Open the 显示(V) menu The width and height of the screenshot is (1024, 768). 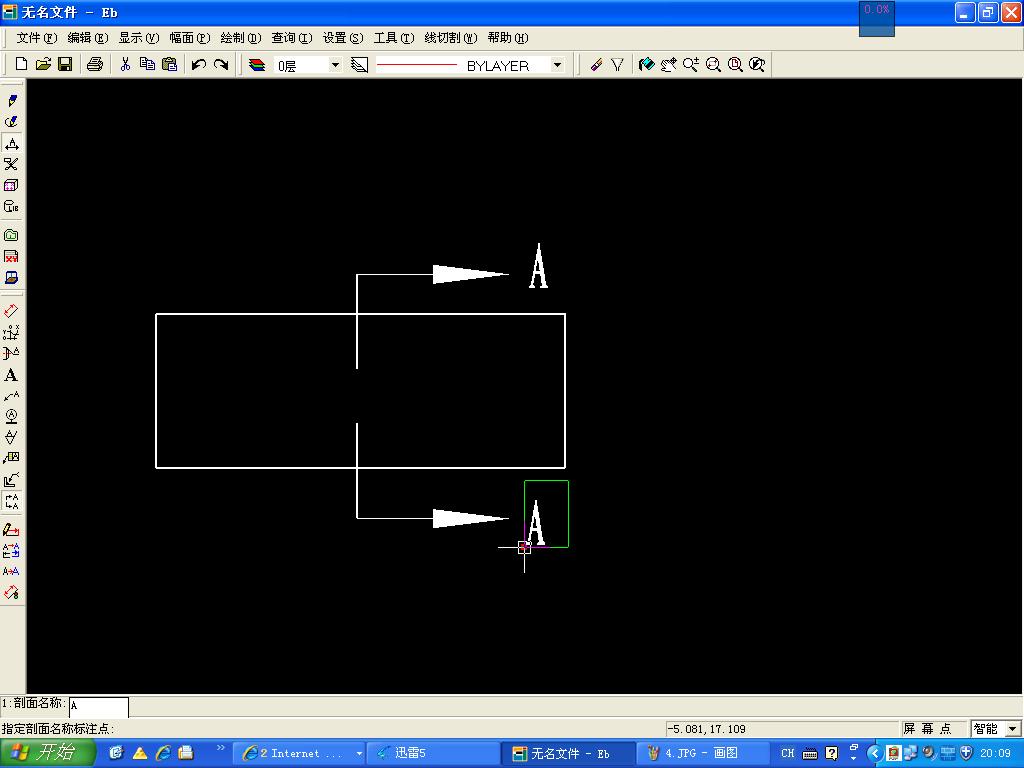coord(138,38)
